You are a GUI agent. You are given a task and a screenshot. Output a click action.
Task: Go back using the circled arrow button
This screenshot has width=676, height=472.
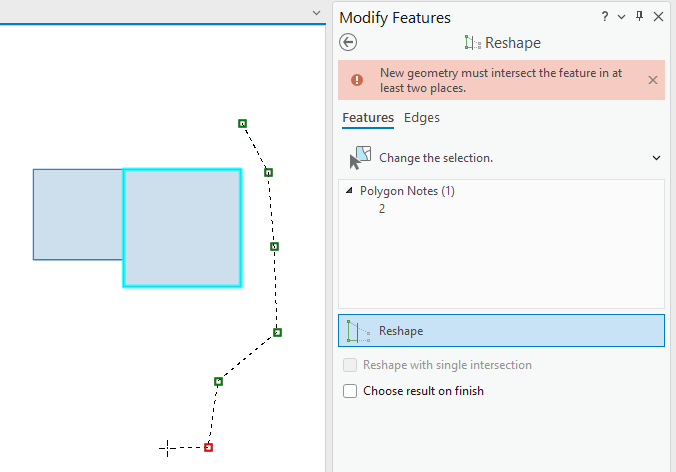(348, 42)
